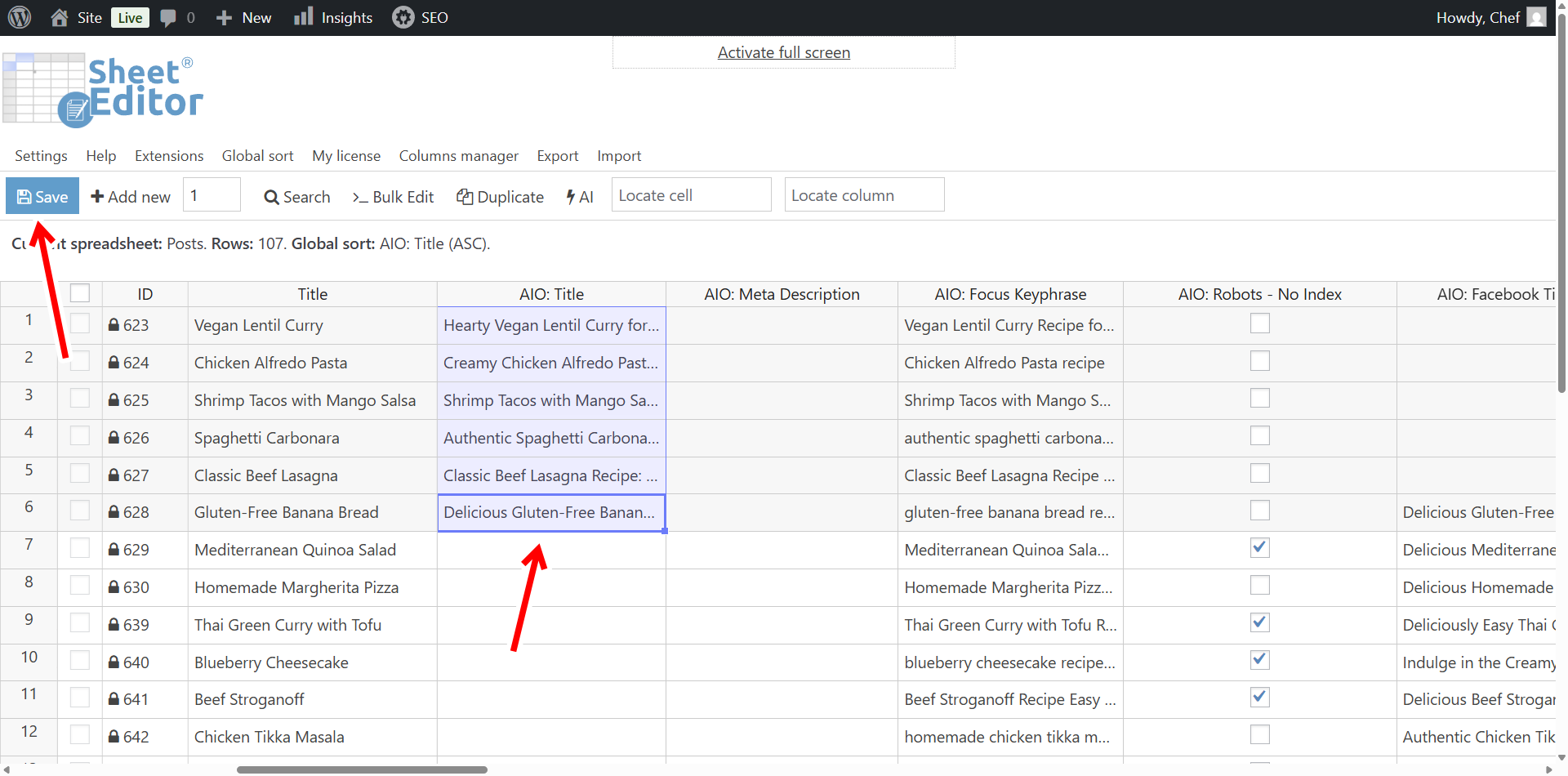
Task: Open the Site home icon
Action: (x=60, y=17)
